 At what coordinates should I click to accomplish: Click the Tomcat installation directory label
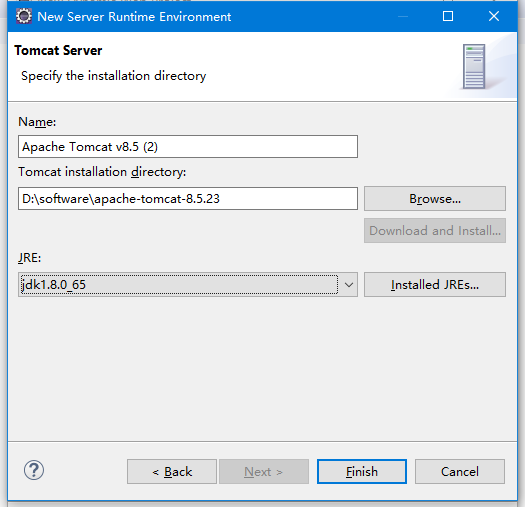[102, 172]
